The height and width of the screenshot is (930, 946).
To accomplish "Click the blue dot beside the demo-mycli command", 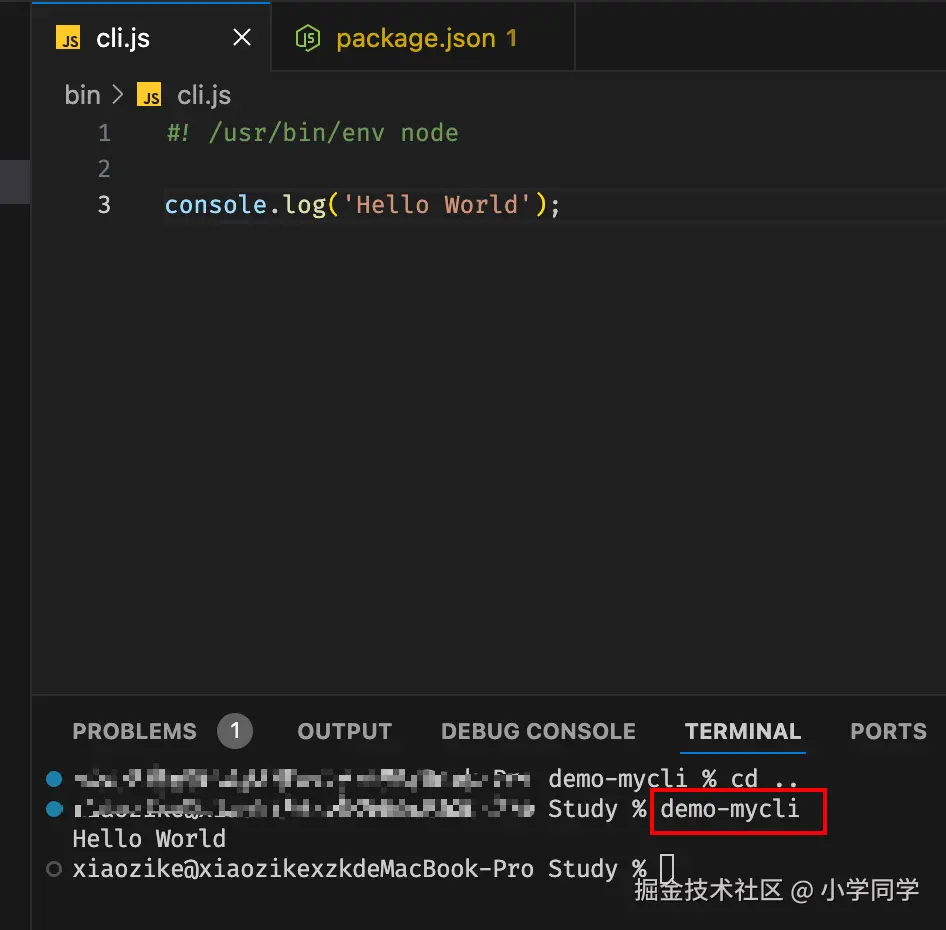I will [x=54, y=809].
